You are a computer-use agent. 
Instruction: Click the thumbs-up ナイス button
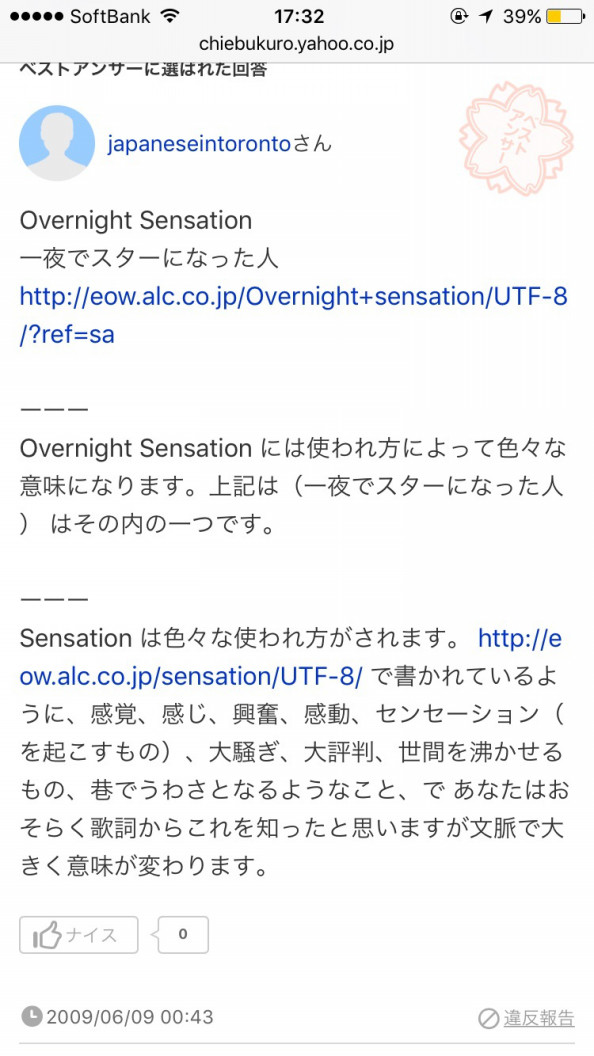79,935
